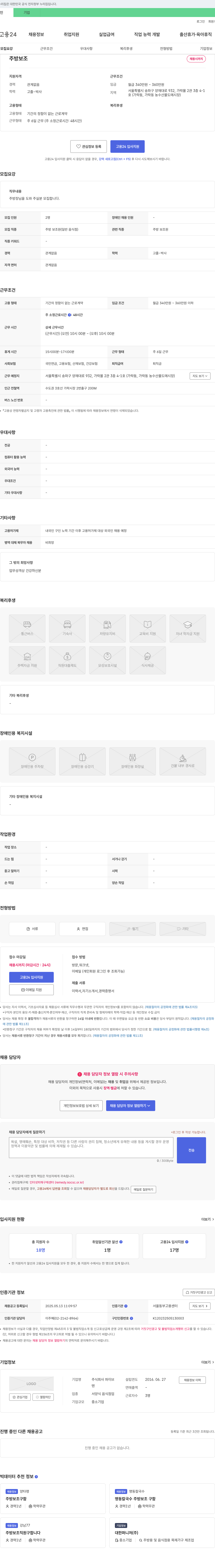
Task: Click the 채용정보 이력 button
Action: (x=192, y=1380)
